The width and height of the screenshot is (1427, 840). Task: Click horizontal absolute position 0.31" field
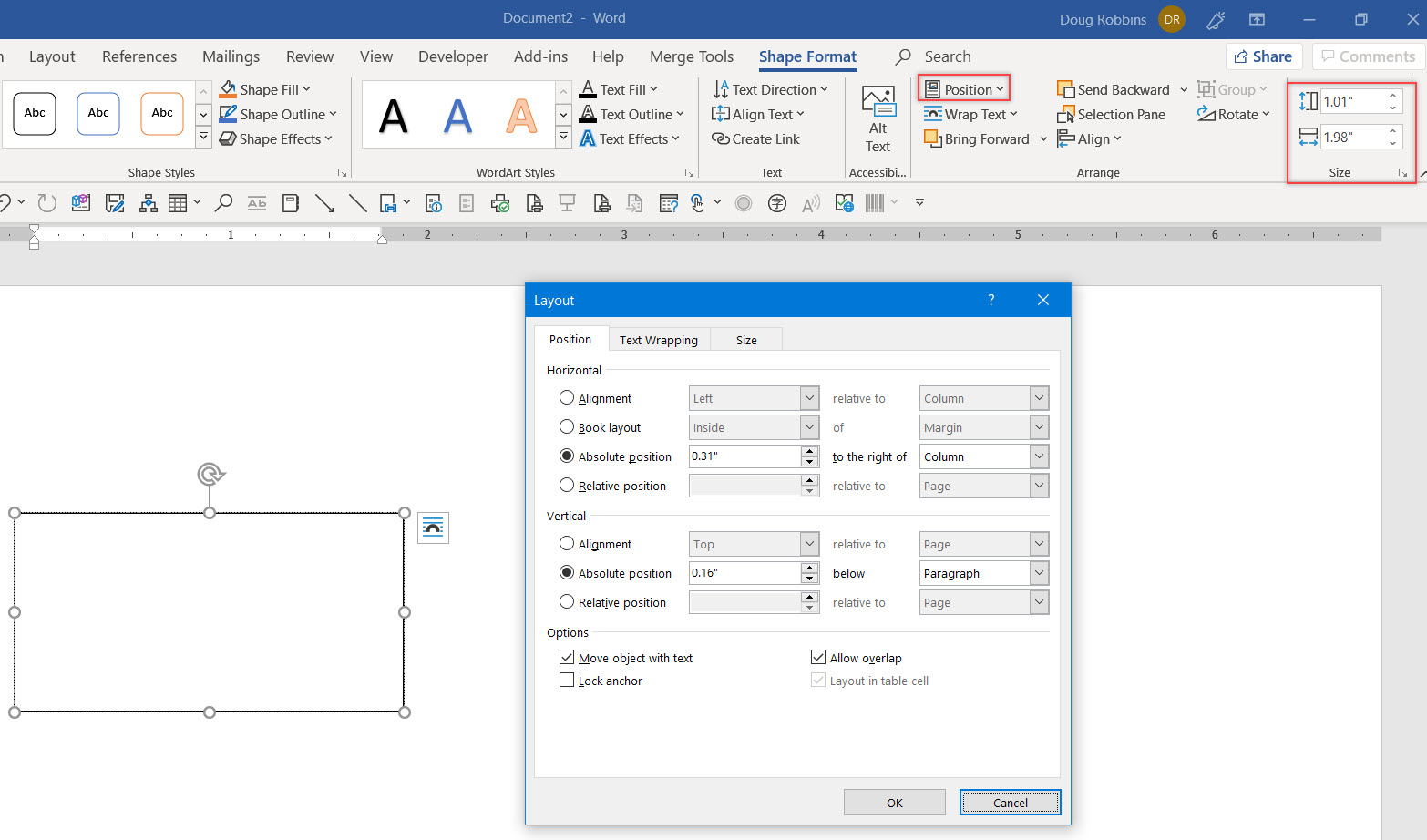tap(744, 456)
